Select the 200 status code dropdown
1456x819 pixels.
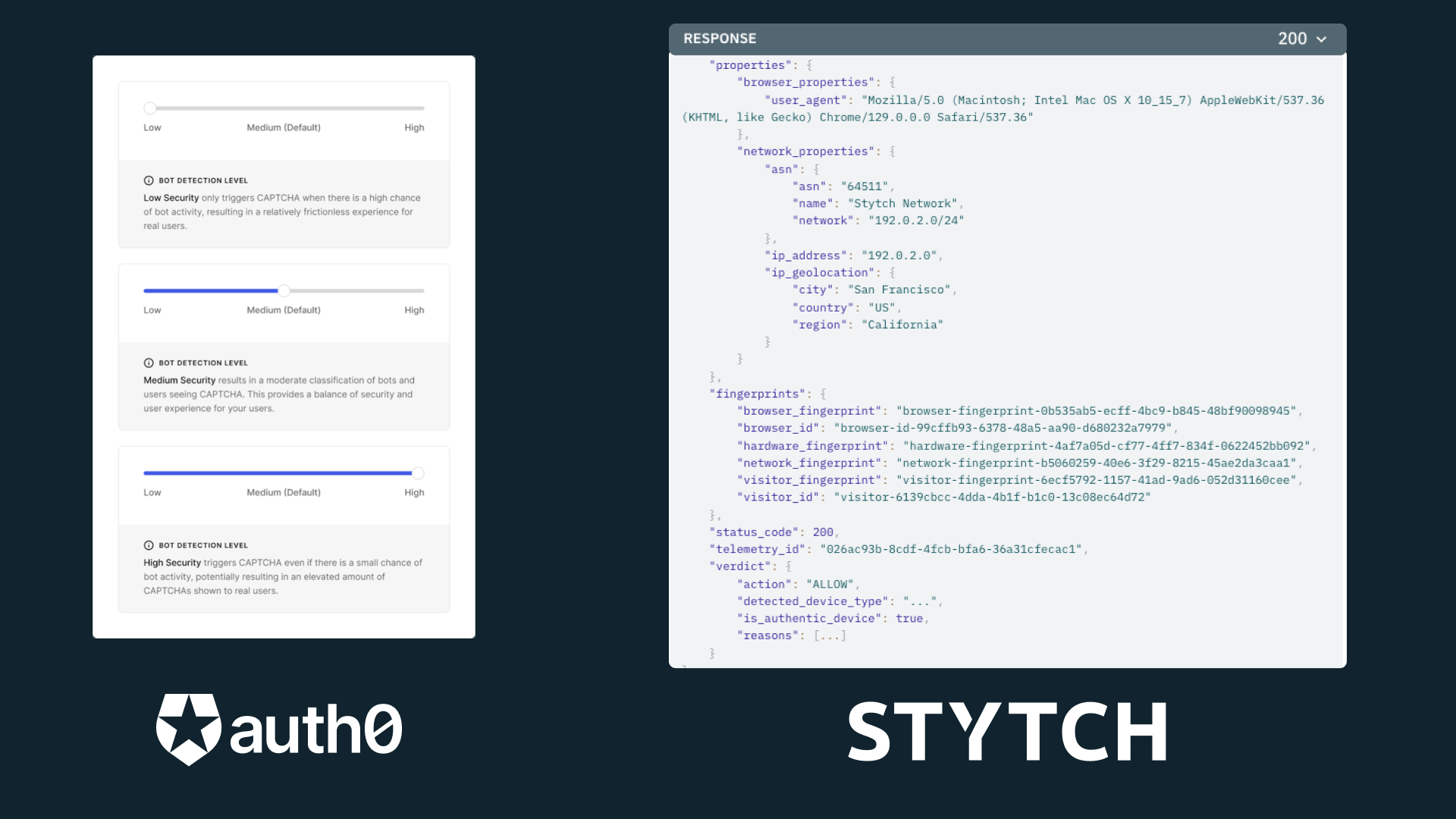point(1302,38)
